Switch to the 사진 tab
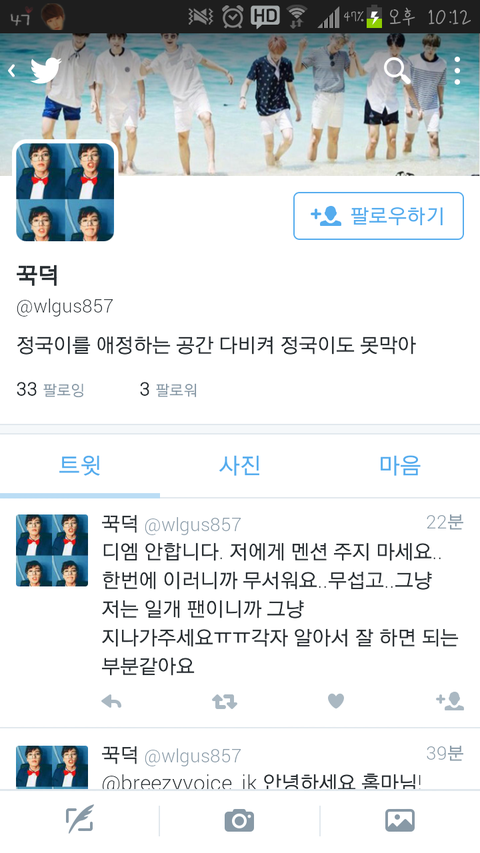Viewport: 480px width, 853px height. (x=240, y=466)
